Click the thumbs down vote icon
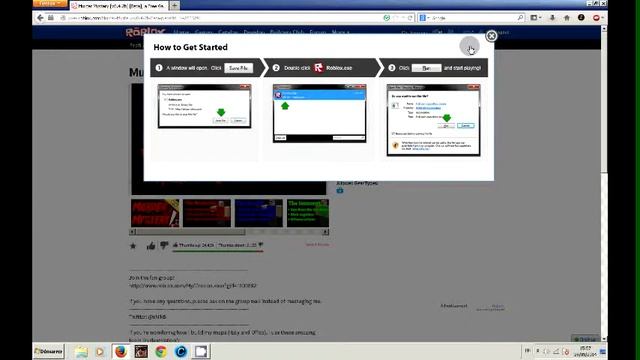Image resolution: width=640 pixels, height=360 pixels. (164, 245)
